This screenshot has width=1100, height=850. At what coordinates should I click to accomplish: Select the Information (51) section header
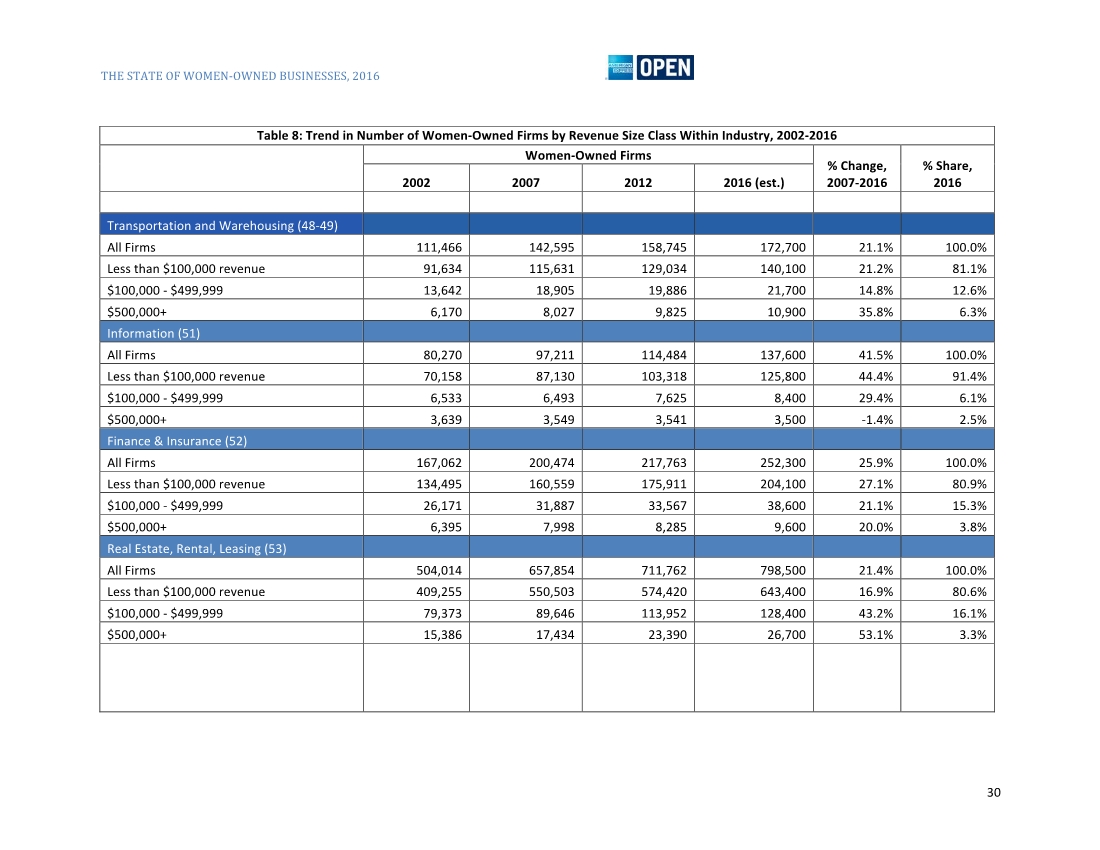pos(153,333)
